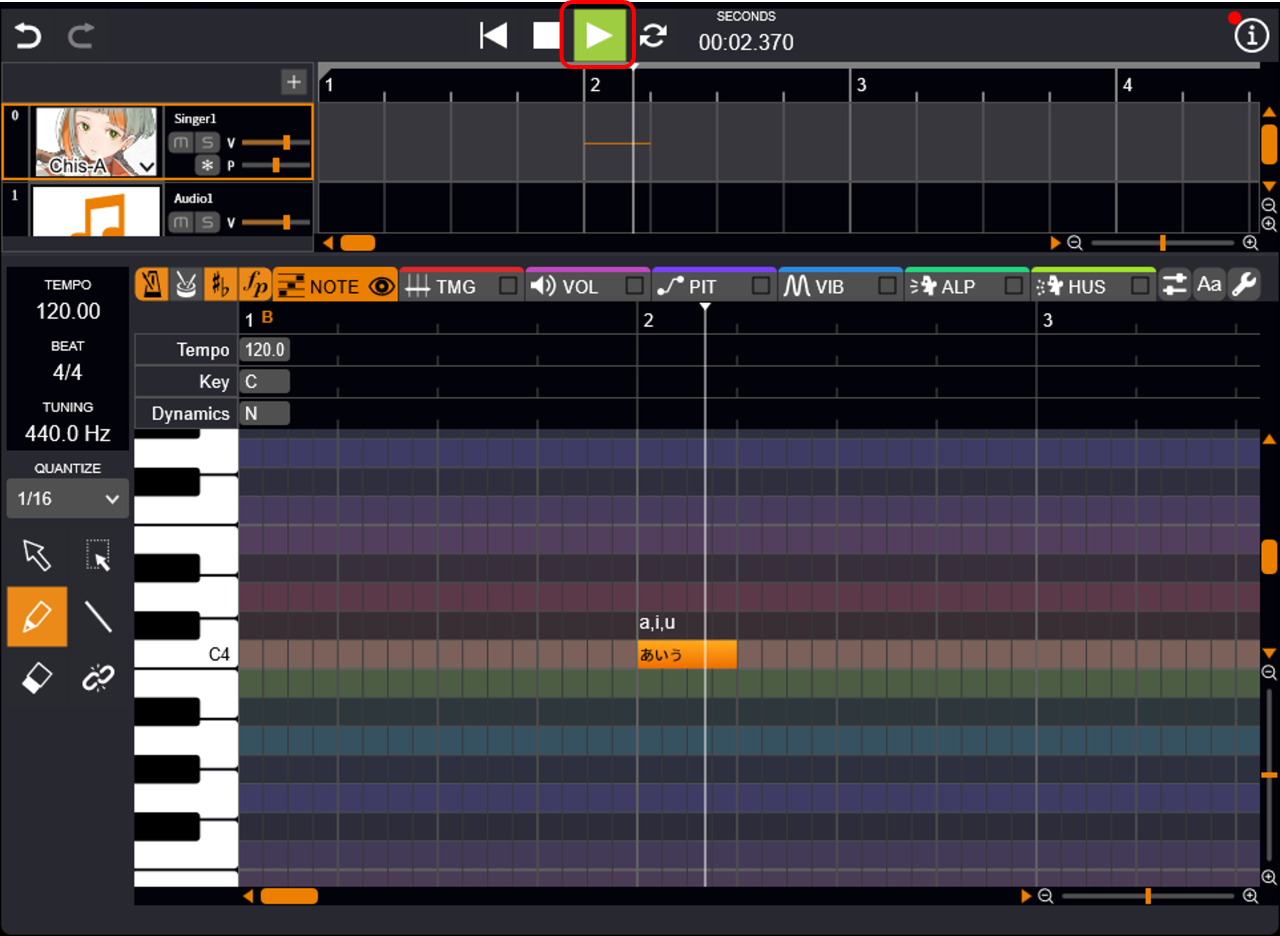The image size is (1280, 936).
Task: Click the green Play button
Action: (599, 36)
